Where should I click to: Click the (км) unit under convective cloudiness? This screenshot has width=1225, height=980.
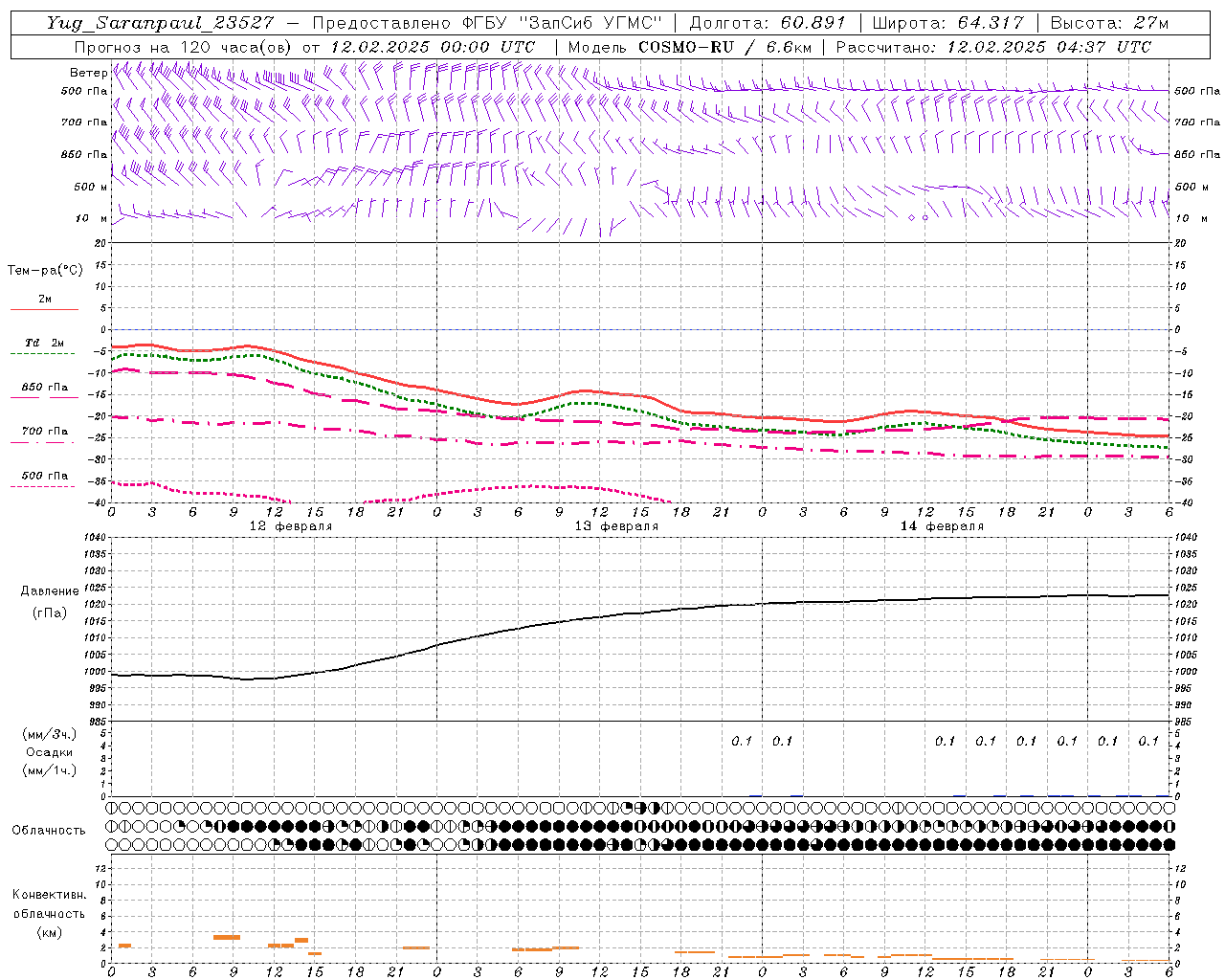tap(49, 932)
